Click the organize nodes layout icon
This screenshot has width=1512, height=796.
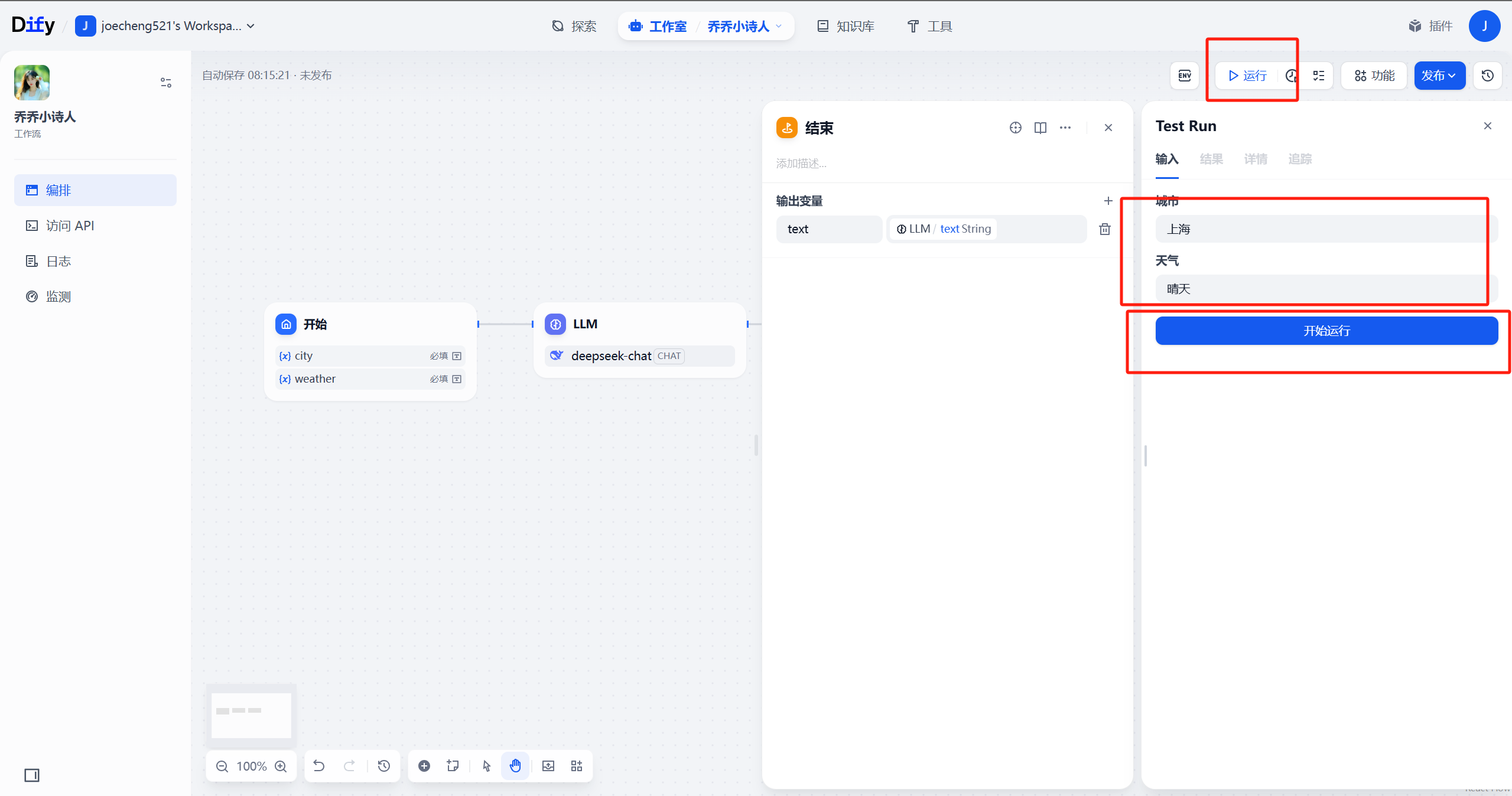click(x=577, y=766)
